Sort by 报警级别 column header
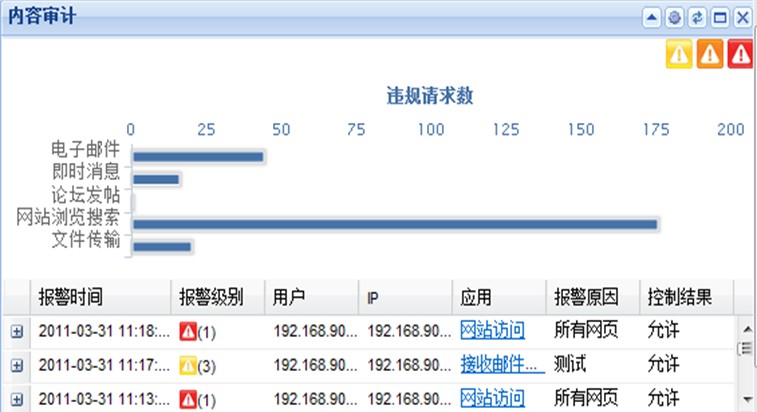The height and width of the screenshot is (412, 757). 218,297
